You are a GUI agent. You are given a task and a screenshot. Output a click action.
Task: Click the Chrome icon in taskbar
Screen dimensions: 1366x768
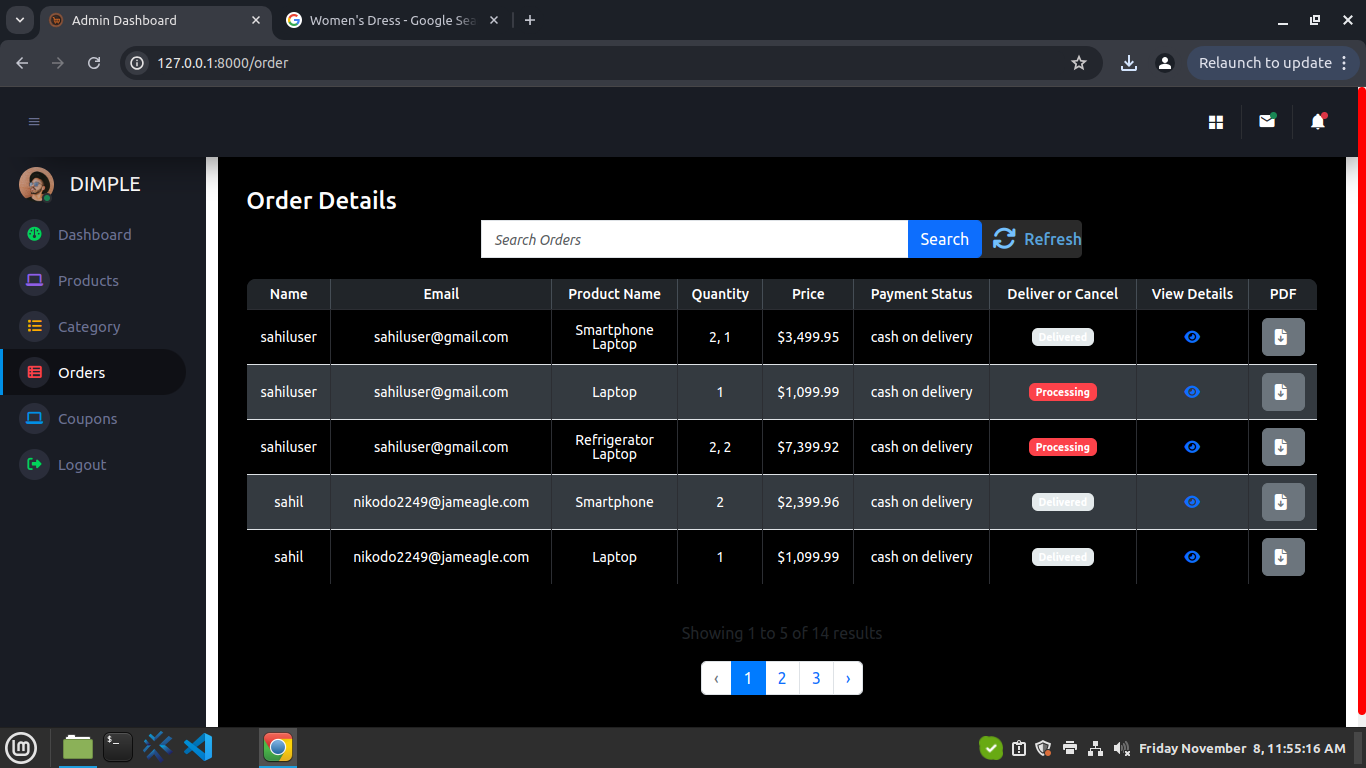(x=278, y=747)
